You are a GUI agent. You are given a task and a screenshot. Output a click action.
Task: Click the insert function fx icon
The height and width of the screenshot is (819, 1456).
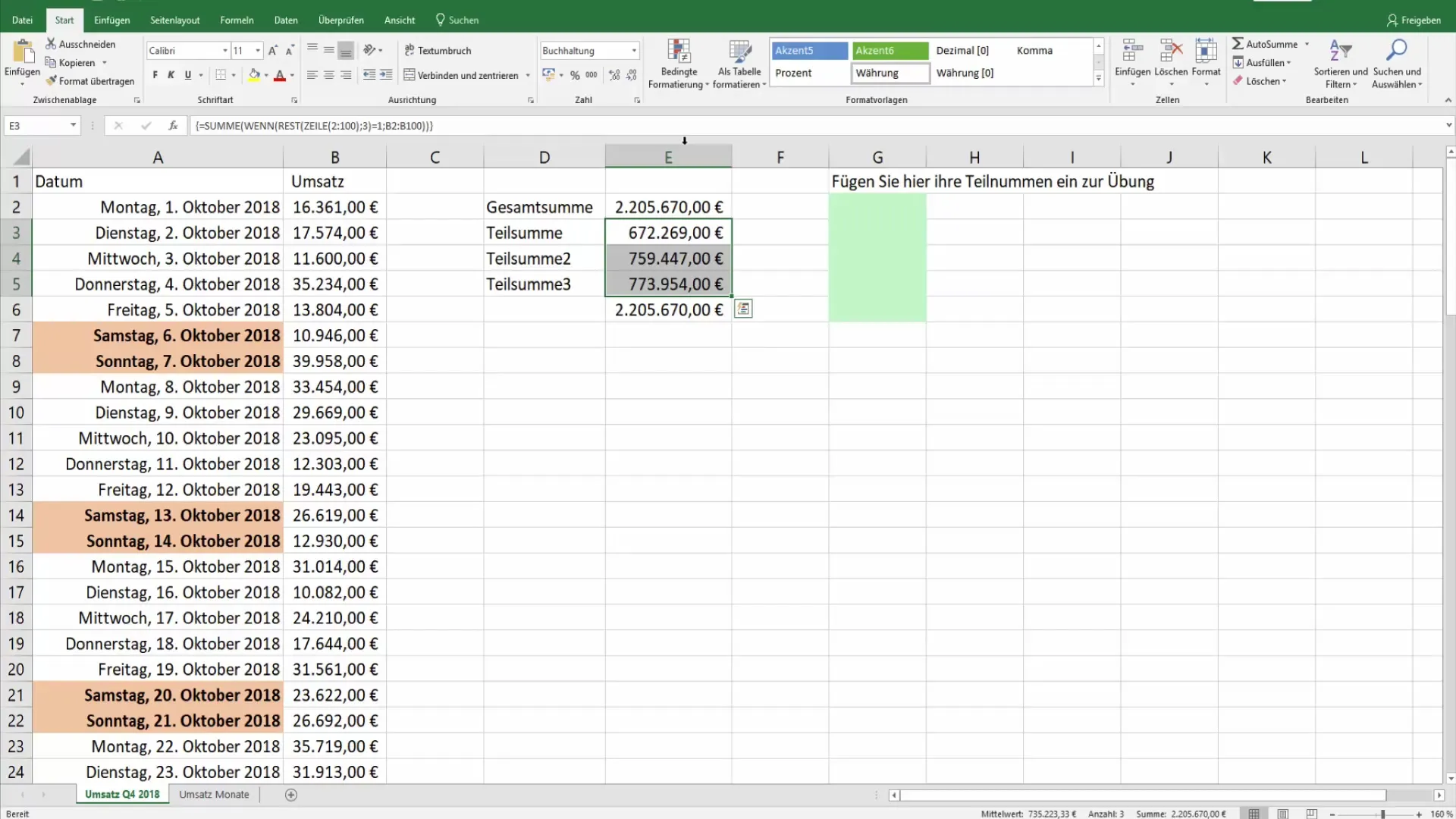click(x=173, y=125)
